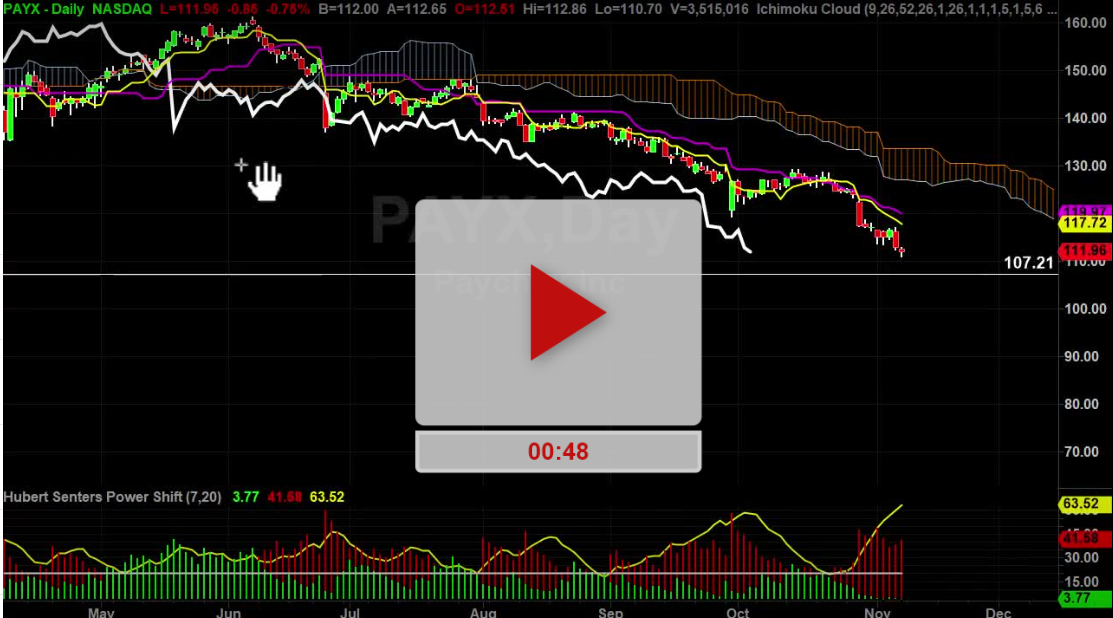Click the Jun label on time axis
The image size is (1113, 618).
tap(229, 610)
